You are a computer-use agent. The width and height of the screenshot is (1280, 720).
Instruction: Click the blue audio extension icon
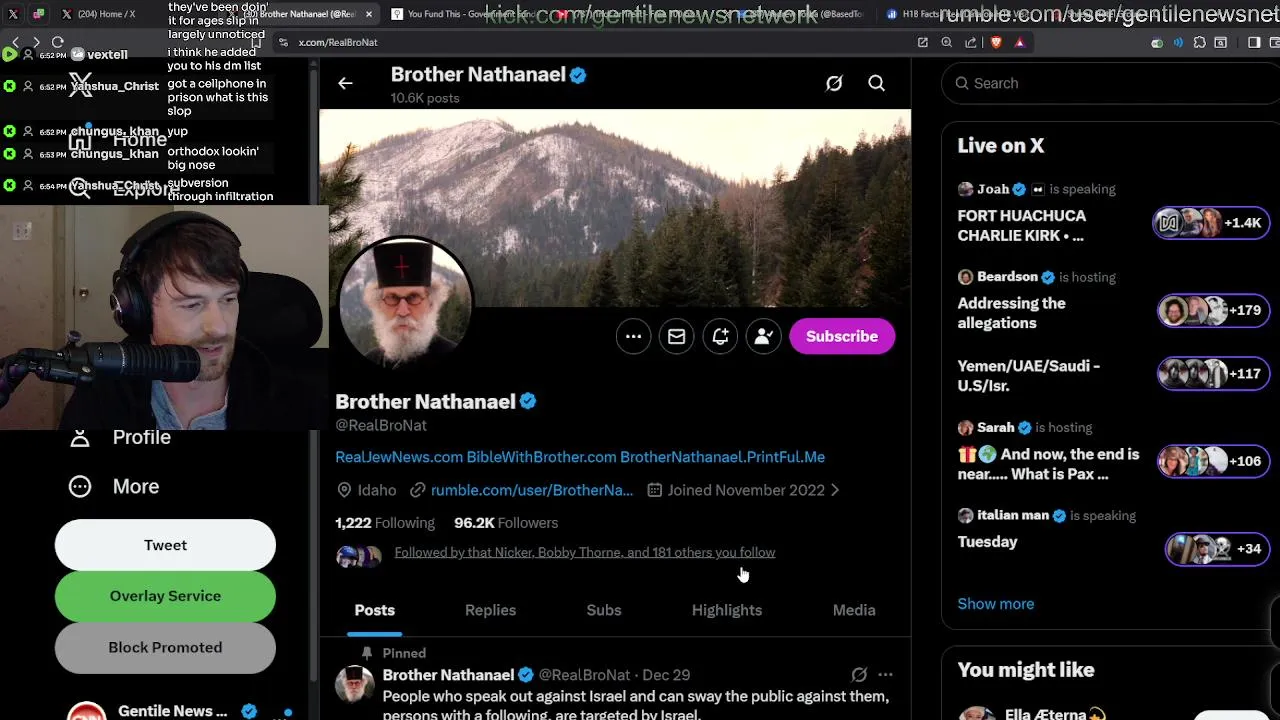coord(1178,43)
